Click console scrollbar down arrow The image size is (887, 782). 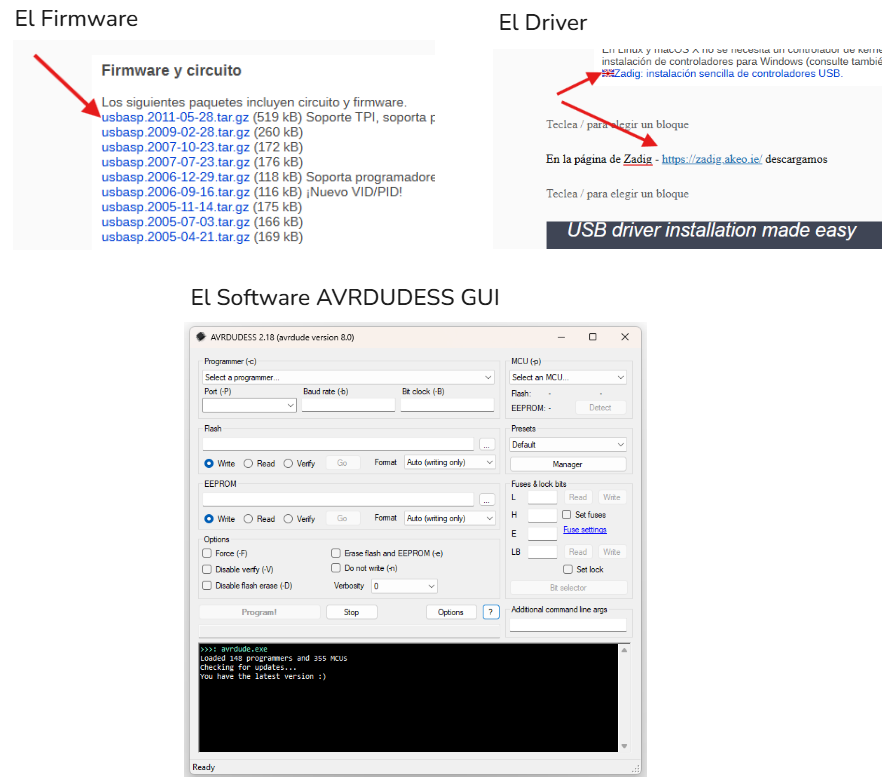625,746
